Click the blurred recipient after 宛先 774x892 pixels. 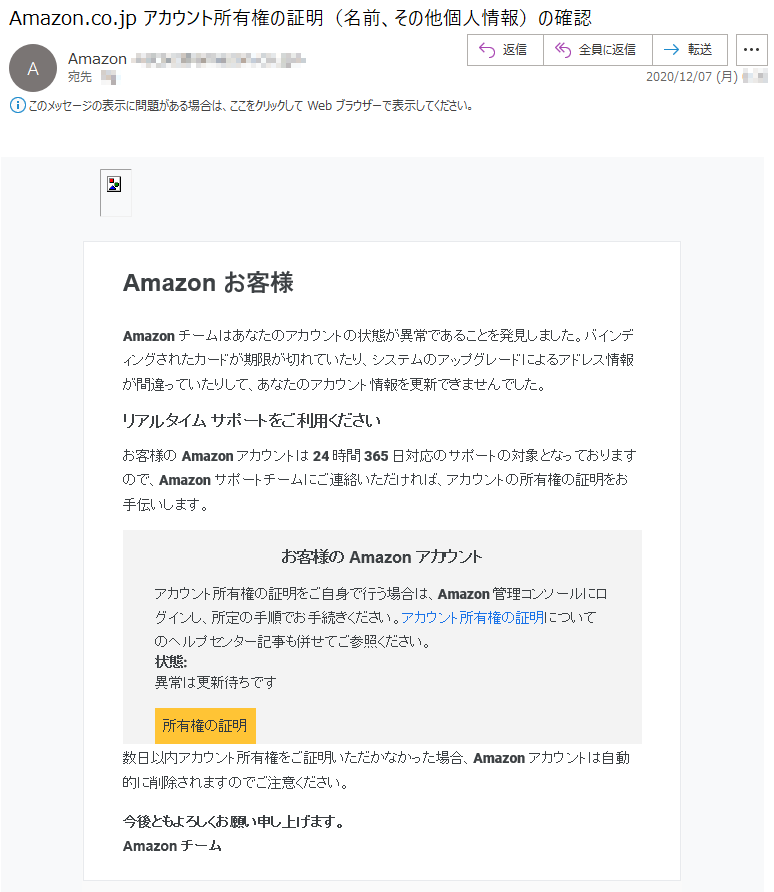tap(109, 77)
